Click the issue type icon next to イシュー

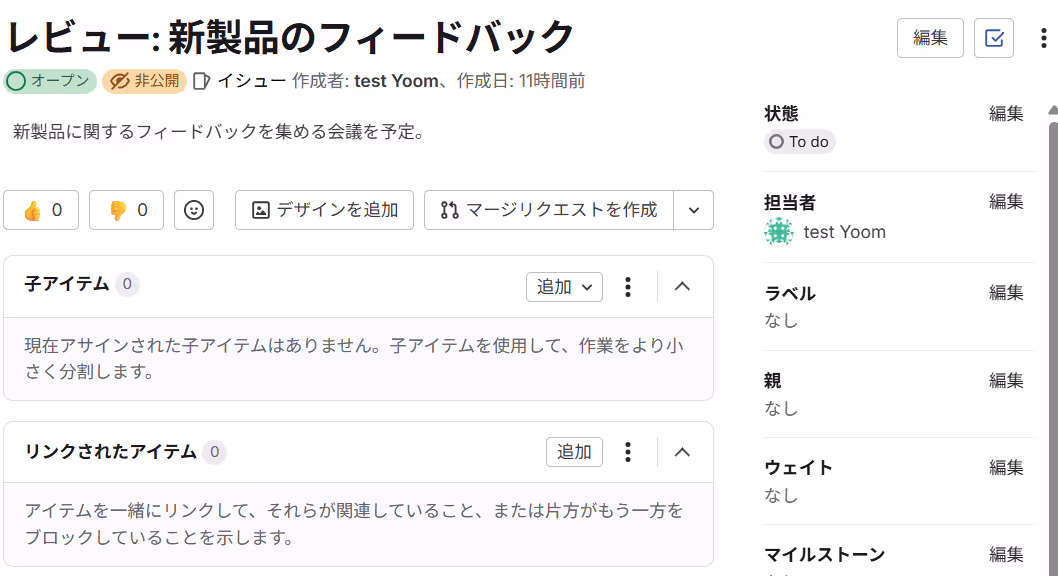point(201,82)
